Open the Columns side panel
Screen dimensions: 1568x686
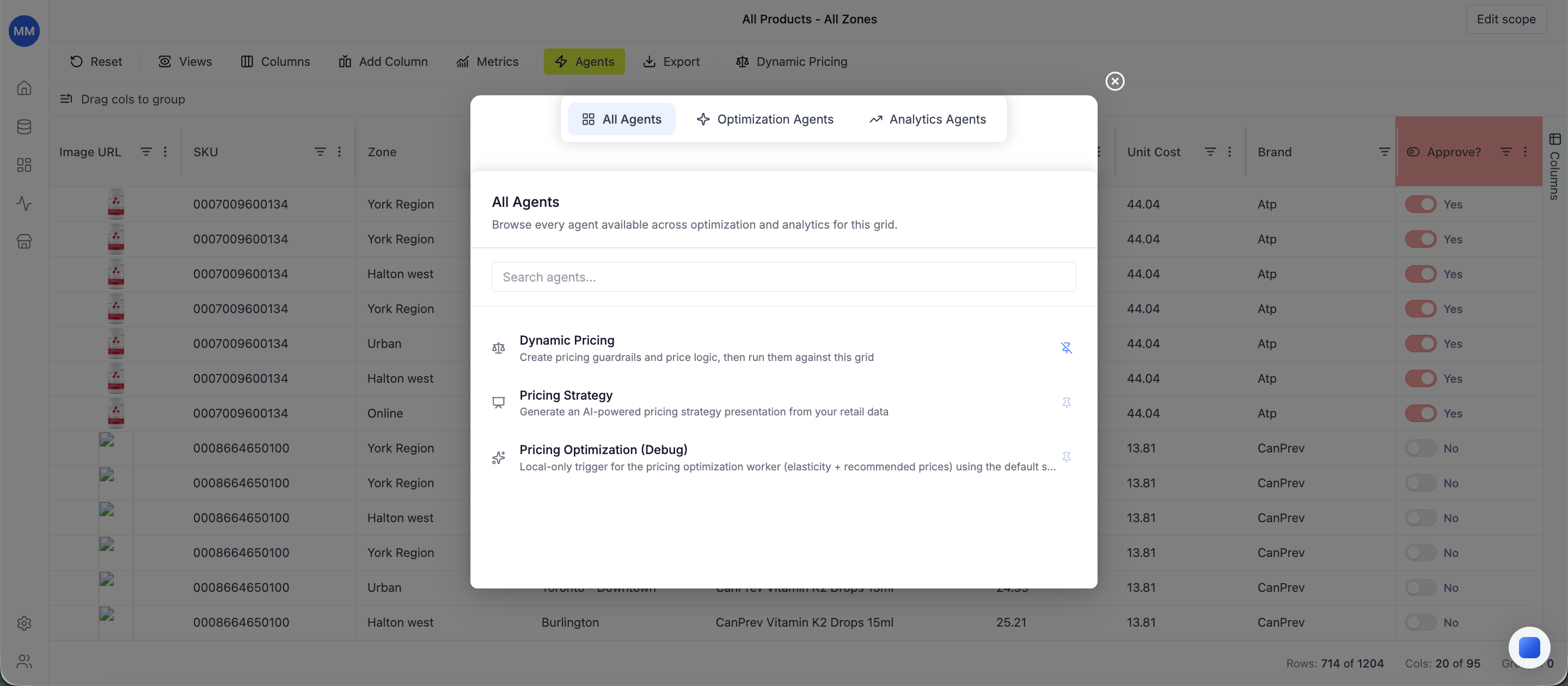pyautogui.click(x=1554, y=167)
